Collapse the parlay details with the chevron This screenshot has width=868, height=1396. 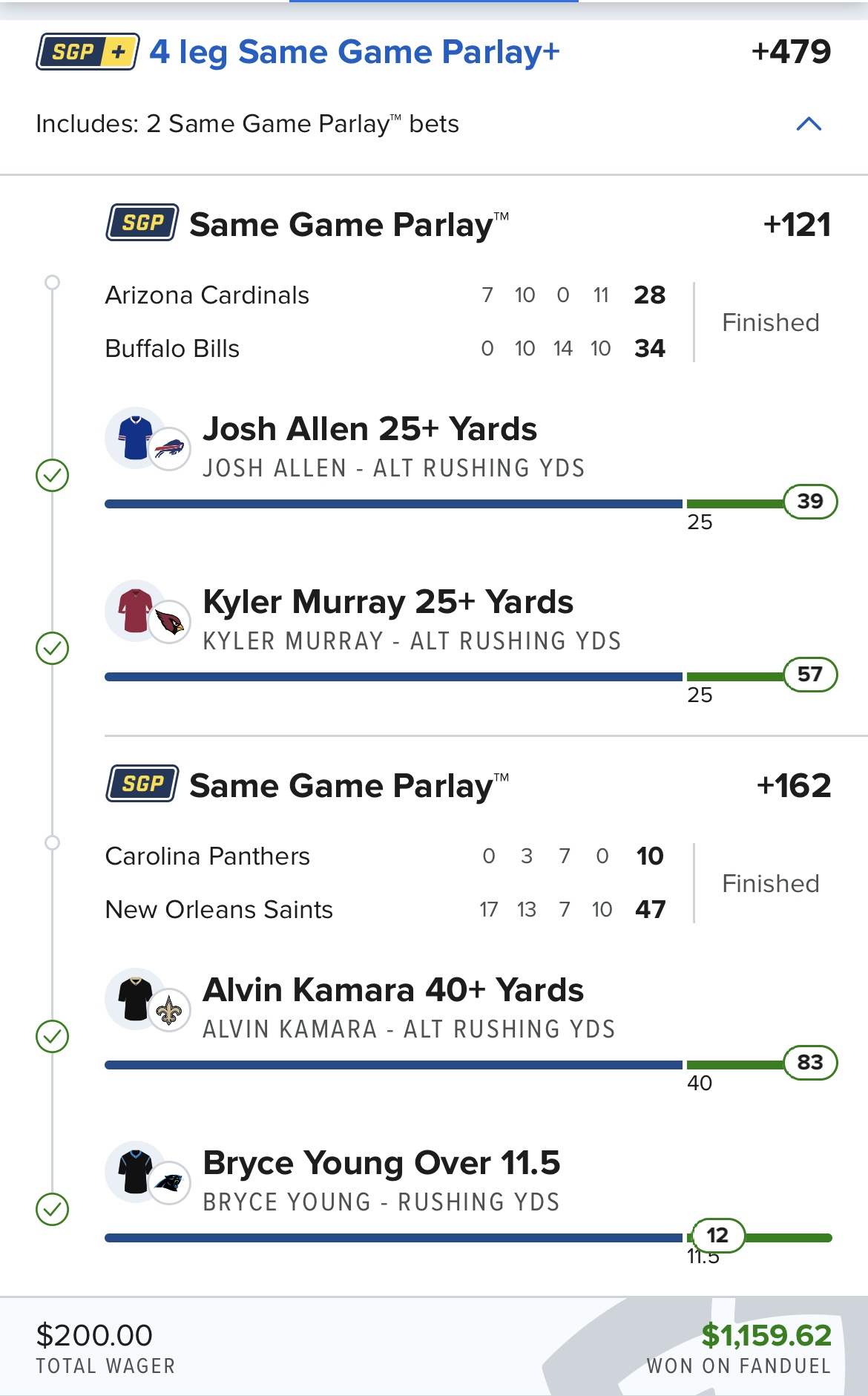tap(809, 124)
